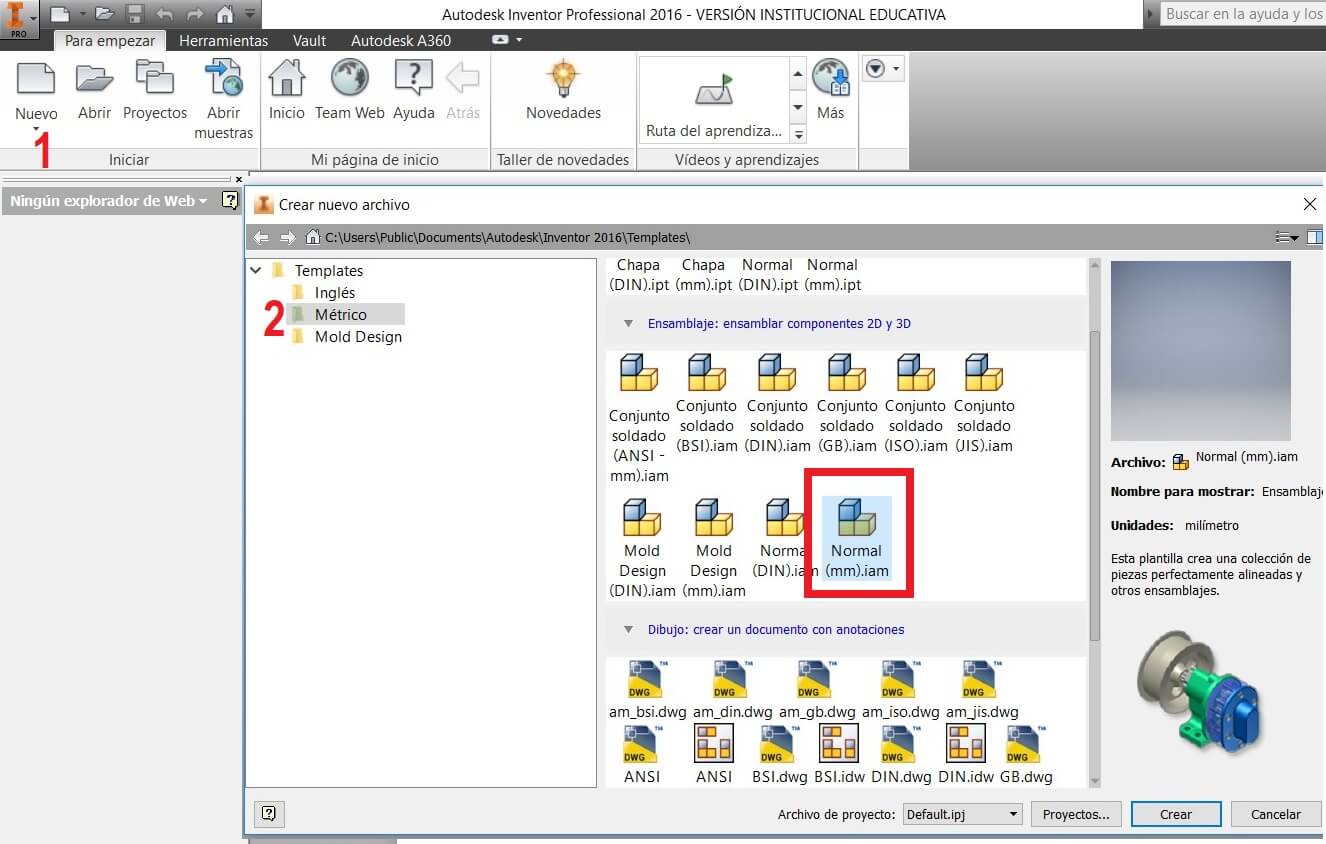Select Ruta del aprendizaje gallery item
This screenshot has width=1326, height=844.
pos(714,100)
